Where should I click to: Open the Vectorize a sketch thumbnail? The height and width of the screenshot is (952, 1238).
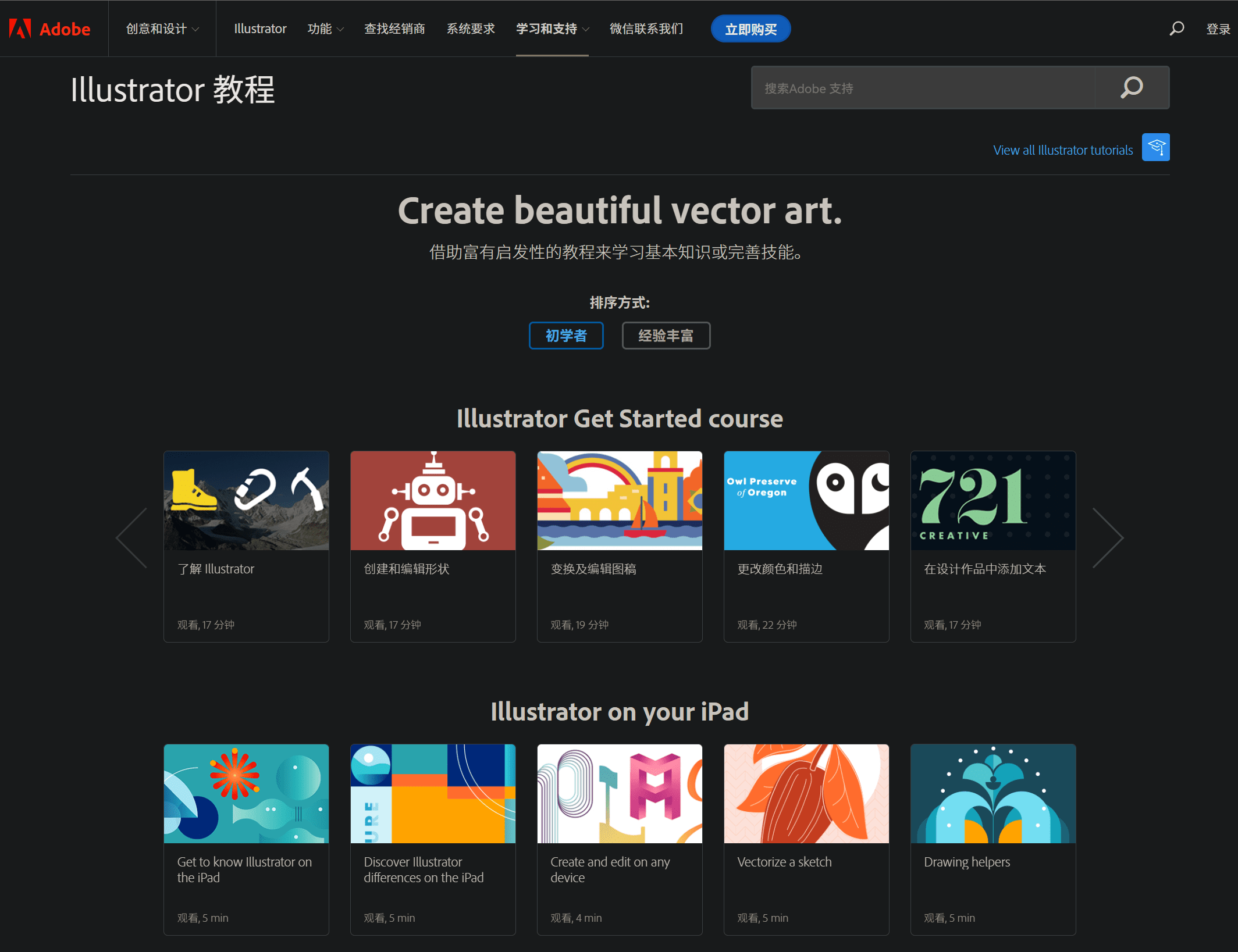click(x=806, y=794)
